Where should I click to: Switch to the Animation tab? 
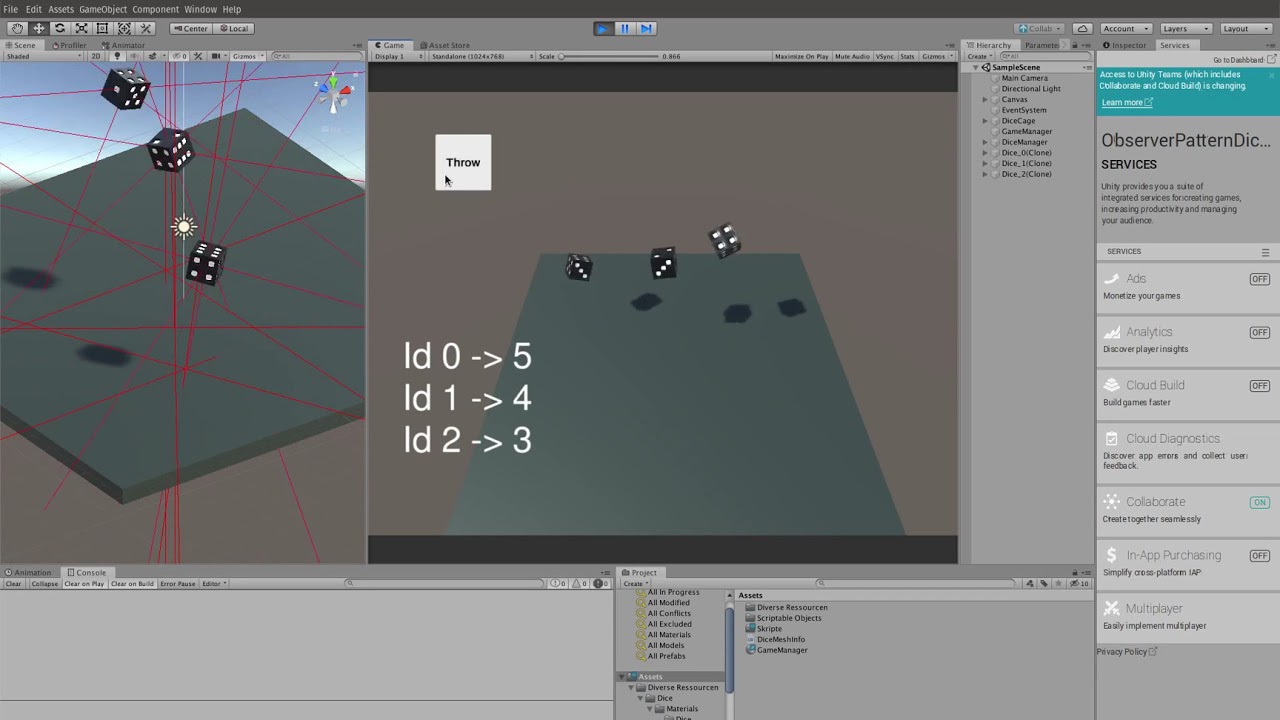[x=28, y=573]
